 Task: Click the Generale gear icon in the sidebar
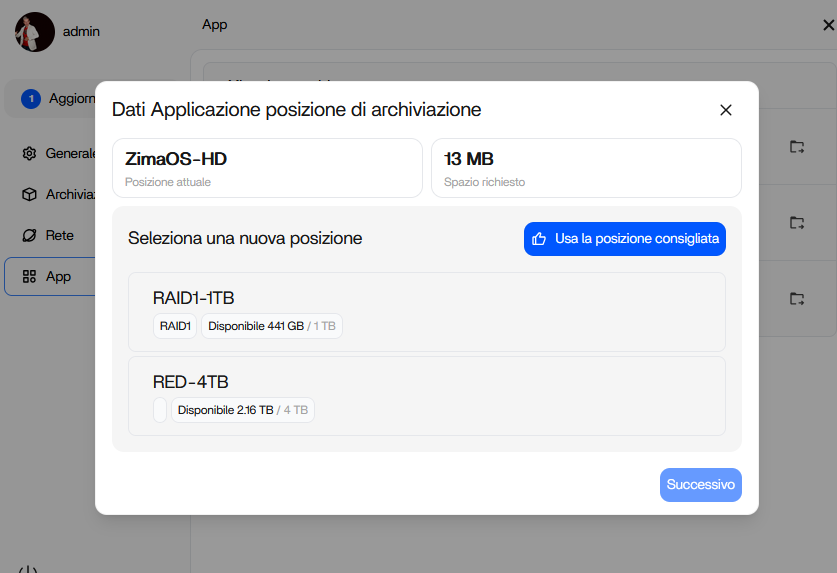point(29,153)
